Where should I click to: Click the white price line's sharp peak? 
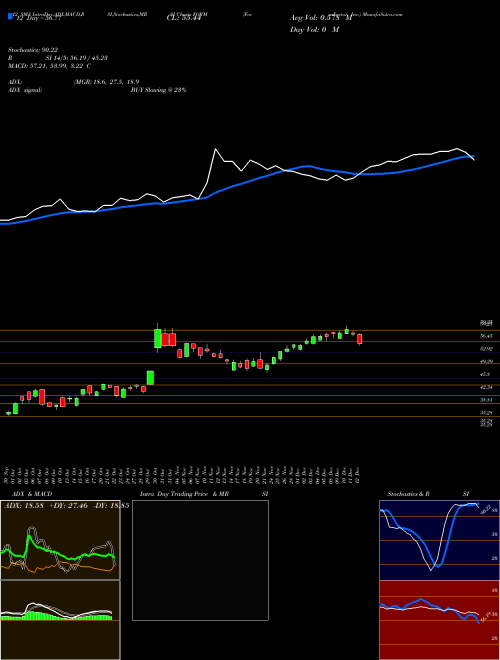[x=215, y=149]
